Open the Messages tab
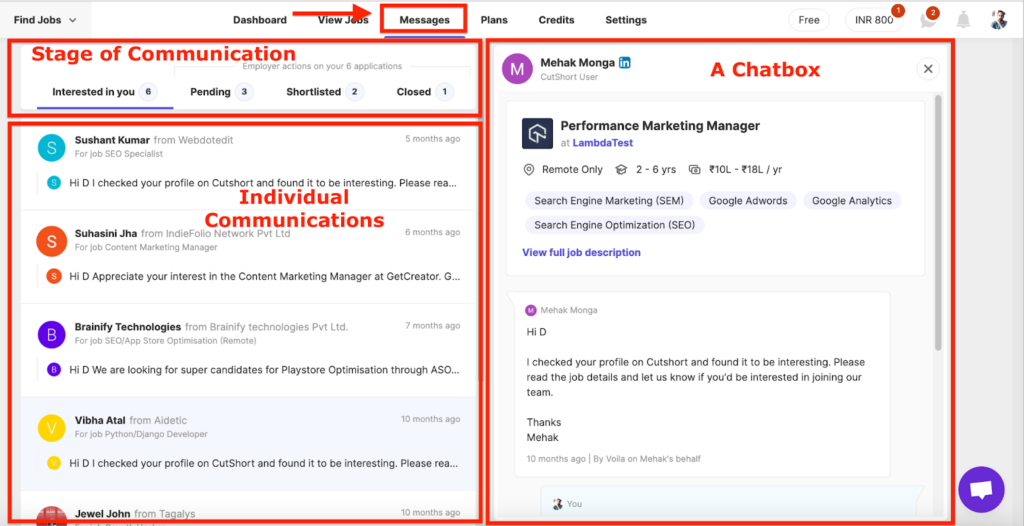 (x=424, y=20)
